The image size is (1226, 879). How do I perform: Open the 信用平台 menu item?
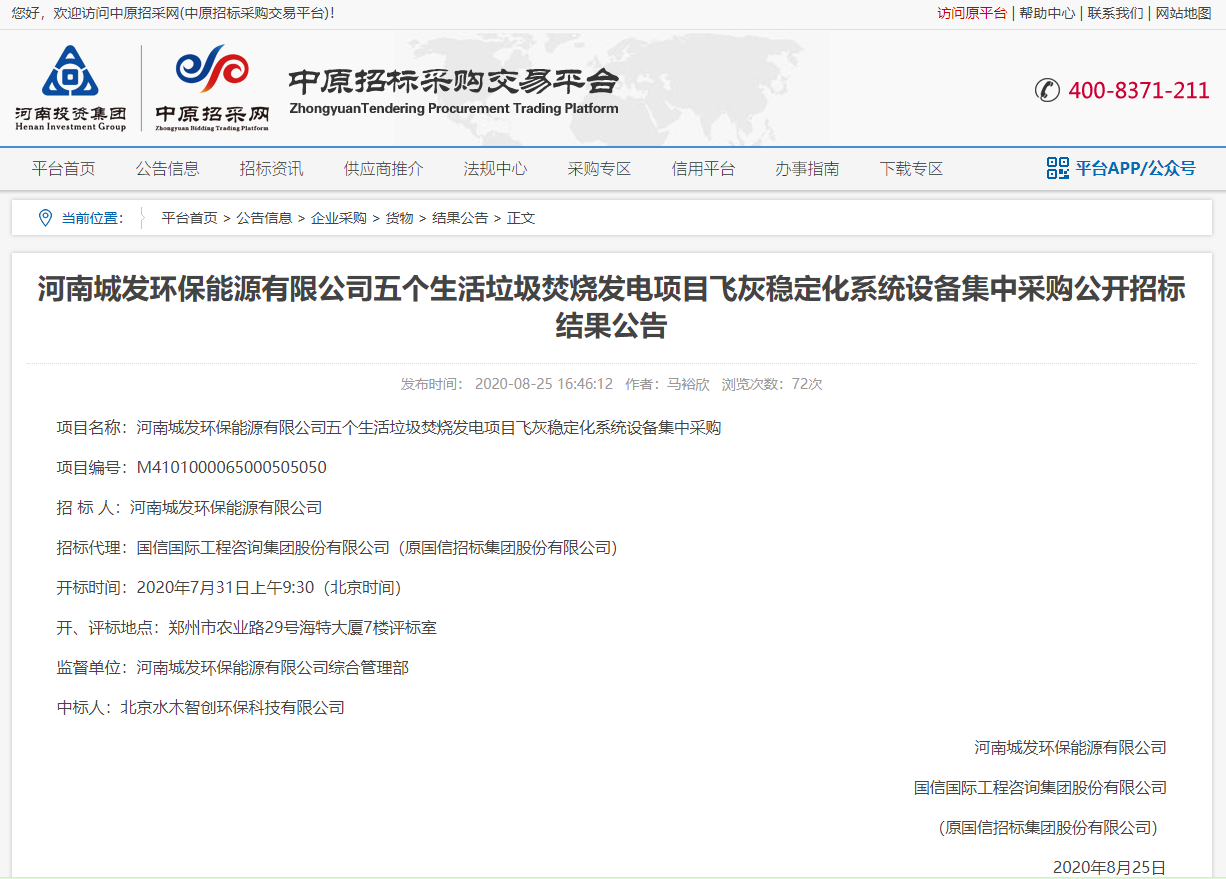703,169
